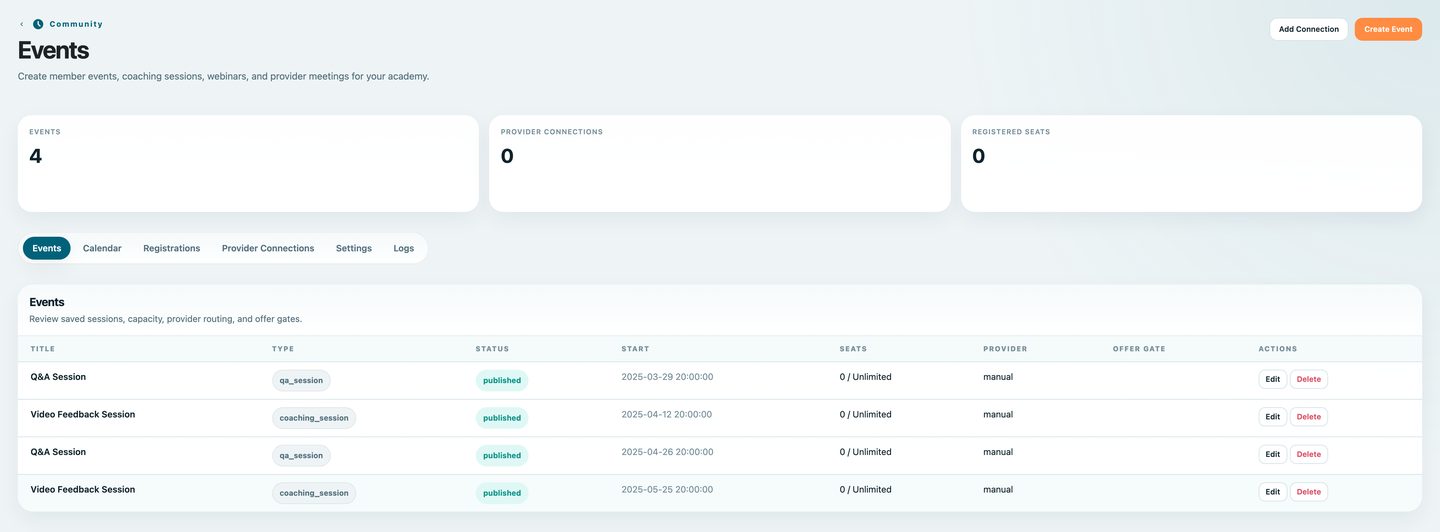Screen dimensions: 1440x532
Task: Click the Provider column header
Action: click(1005, 349)
